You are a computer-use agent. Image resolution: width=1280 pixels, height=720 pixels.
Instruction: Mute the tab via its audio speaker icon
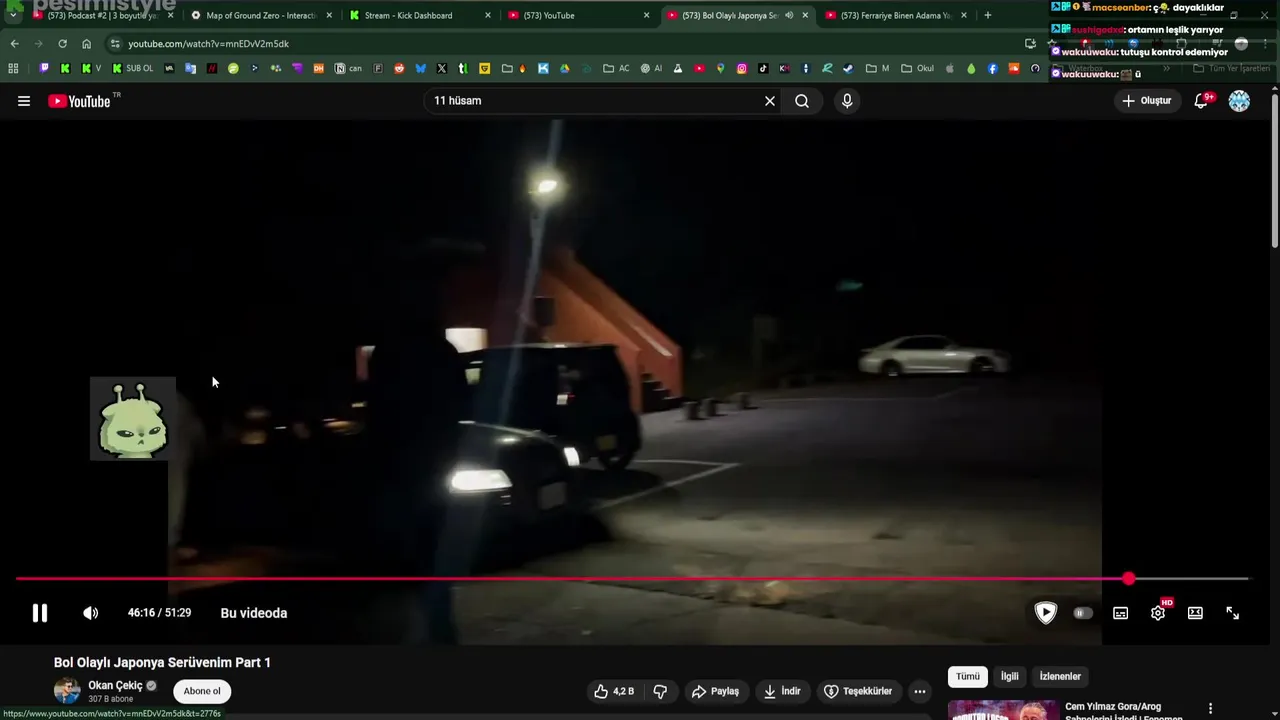[789, 15]
